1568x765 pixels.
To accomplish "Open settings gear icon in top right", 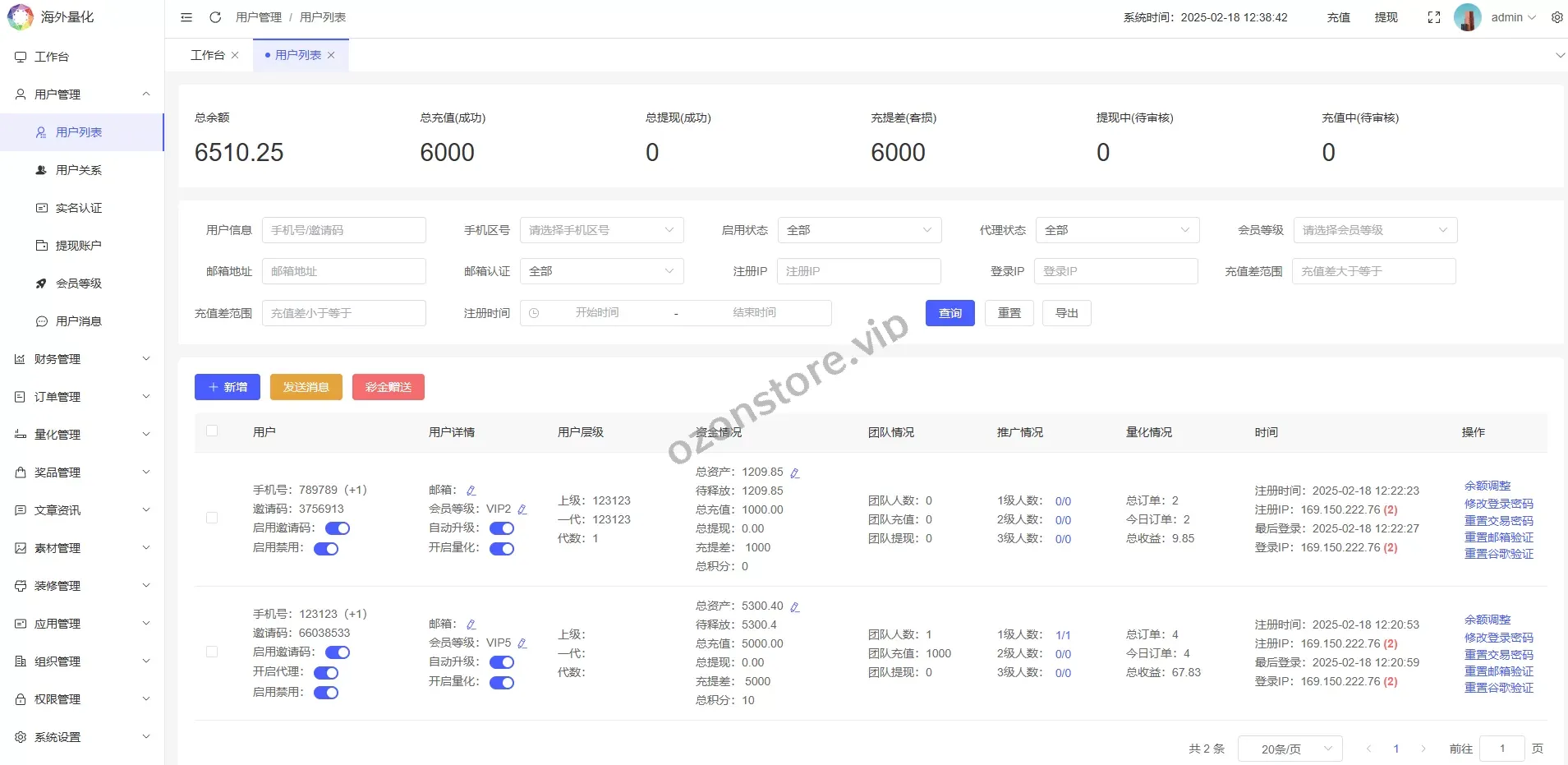I will coord(1557,17).
